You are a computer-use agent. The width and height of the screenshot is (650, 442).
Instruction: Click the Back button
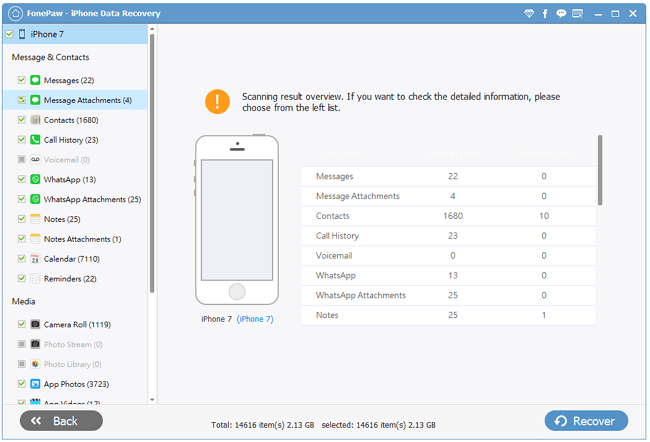pos(61,420)
